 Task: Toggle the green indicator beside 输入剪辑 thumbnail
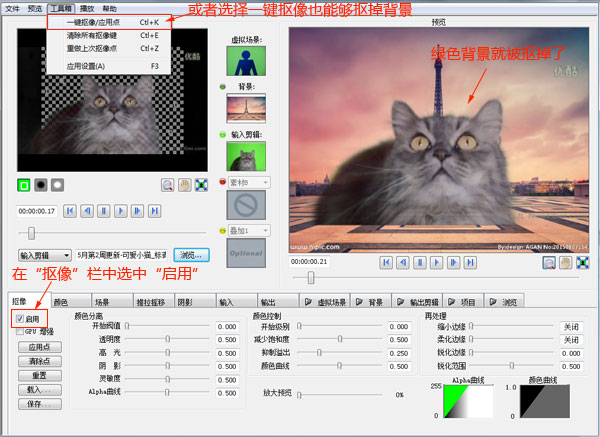click(223, 135)
